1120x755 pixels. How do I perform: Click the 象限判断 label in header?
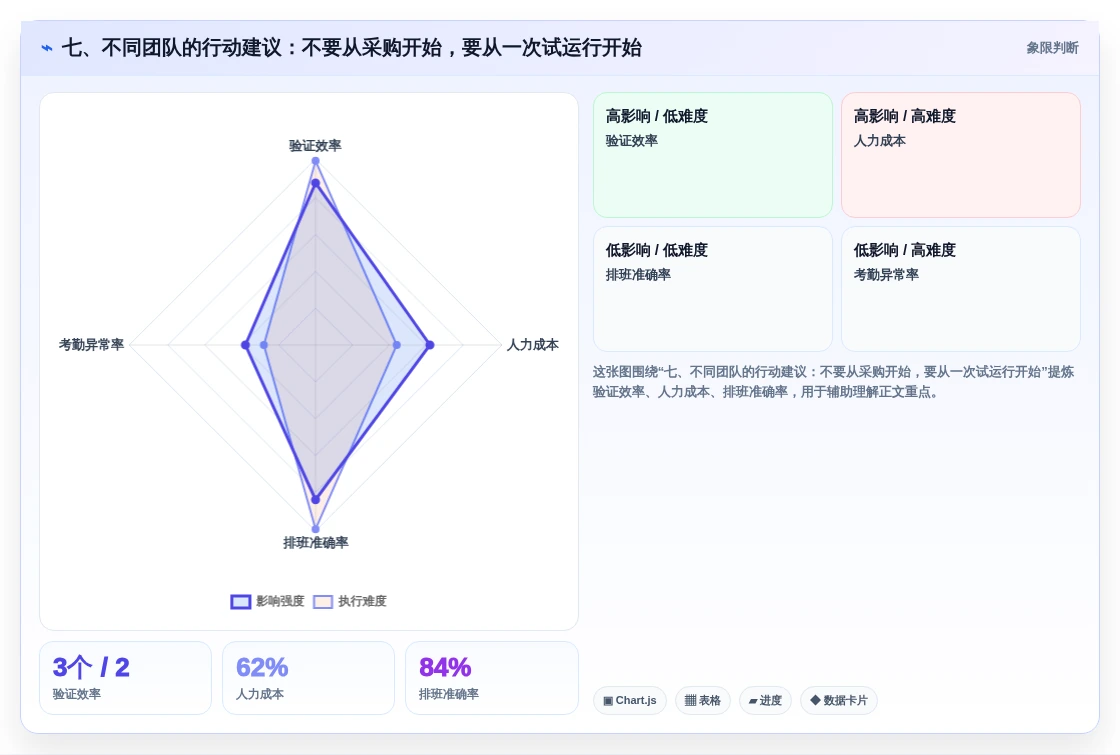[1052, 48]
